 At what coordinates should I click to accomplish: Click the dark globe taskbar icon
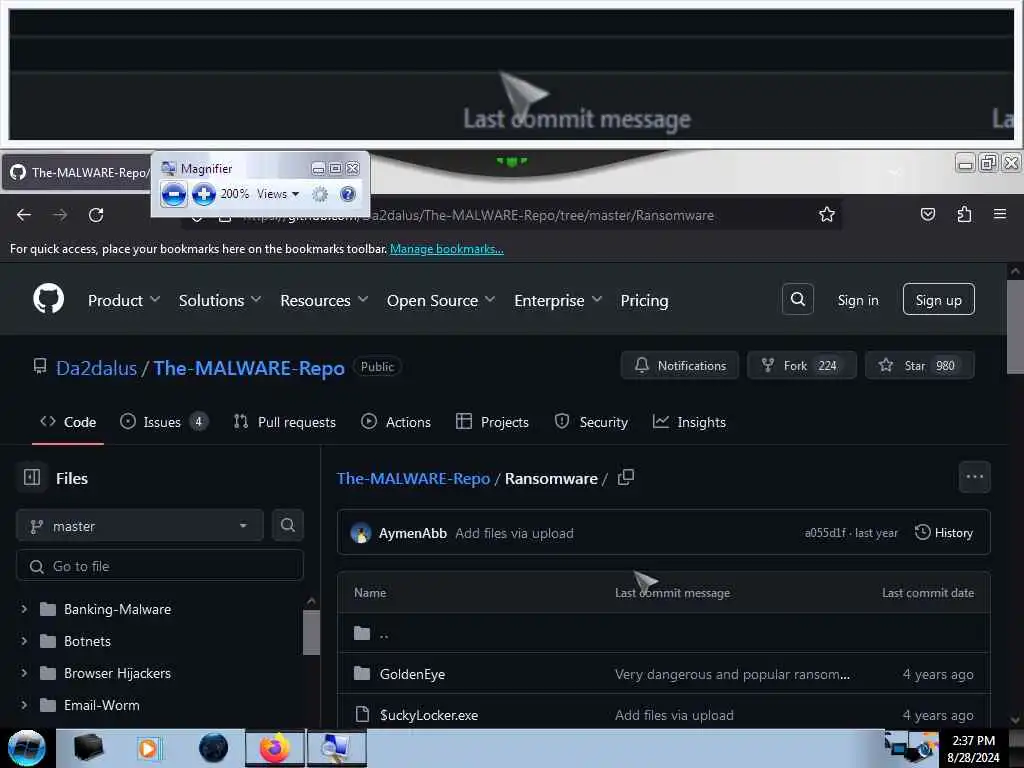213,748
